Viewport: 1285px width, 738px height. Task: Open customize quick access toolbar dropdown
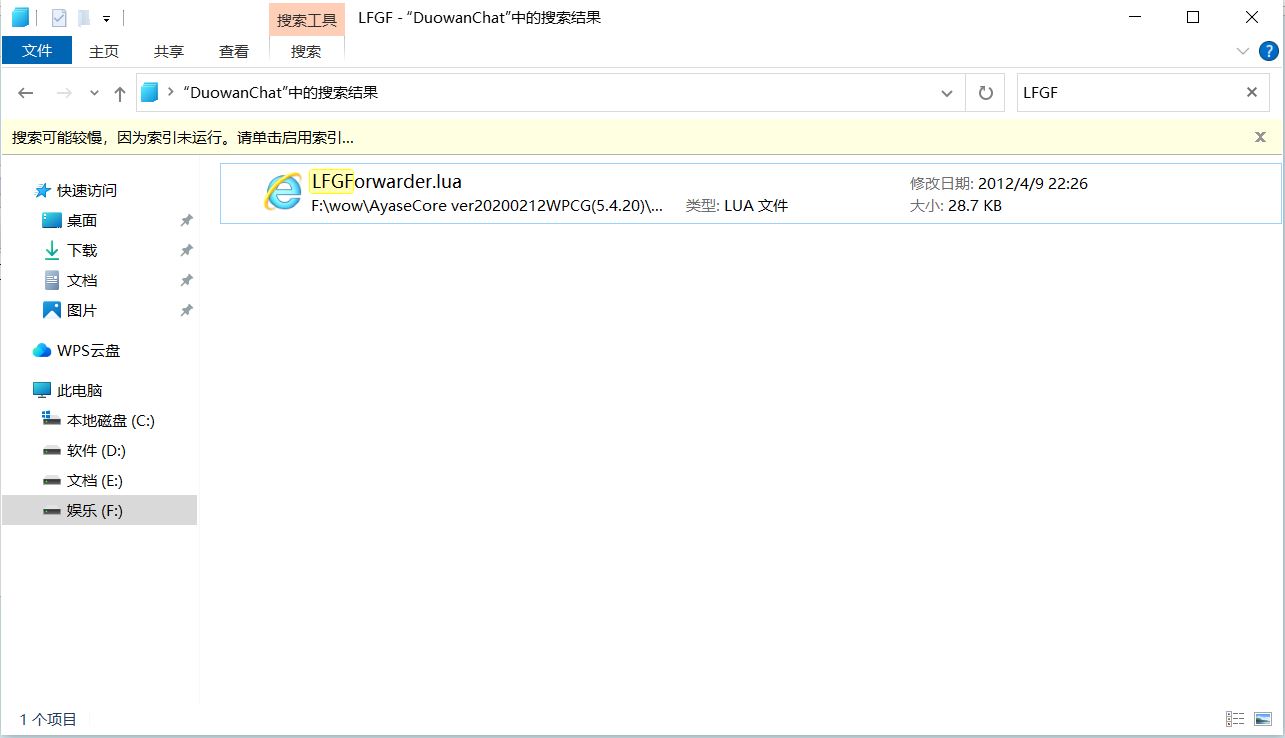tap(106, 18)
